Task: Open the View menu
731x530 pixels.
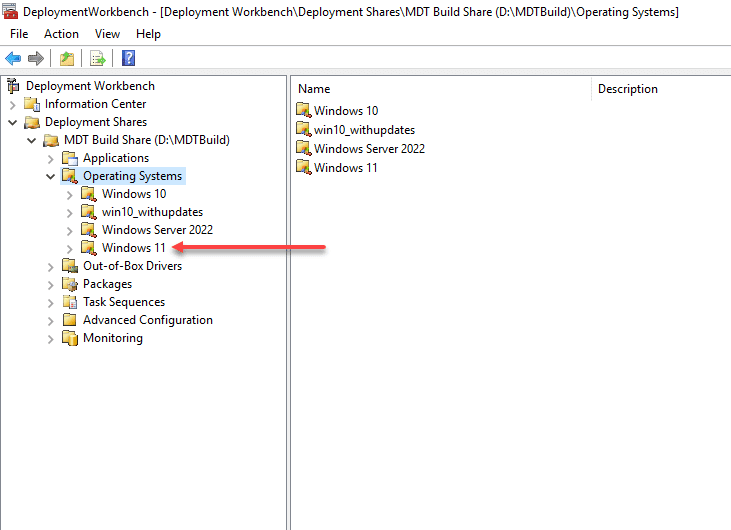Action: pos(107,34)
